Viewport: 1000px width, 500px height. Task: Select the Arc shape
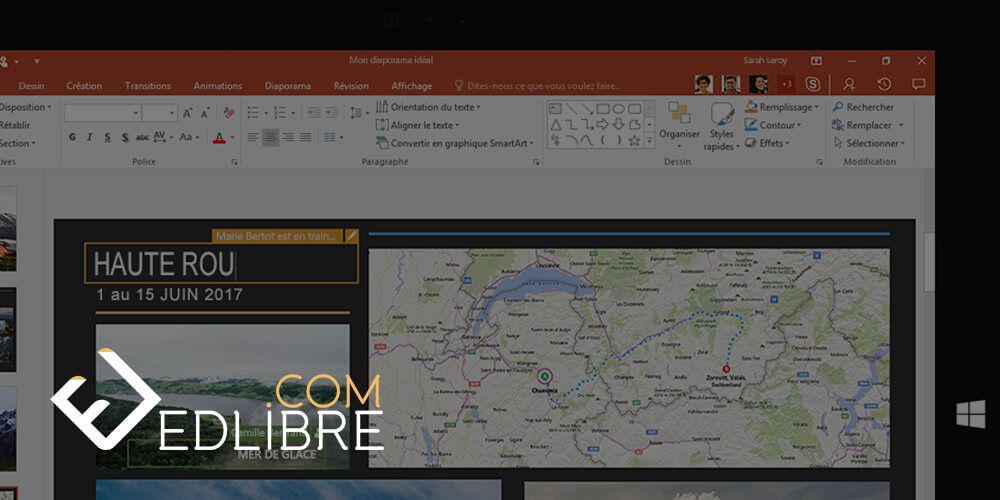coord(571,140)
